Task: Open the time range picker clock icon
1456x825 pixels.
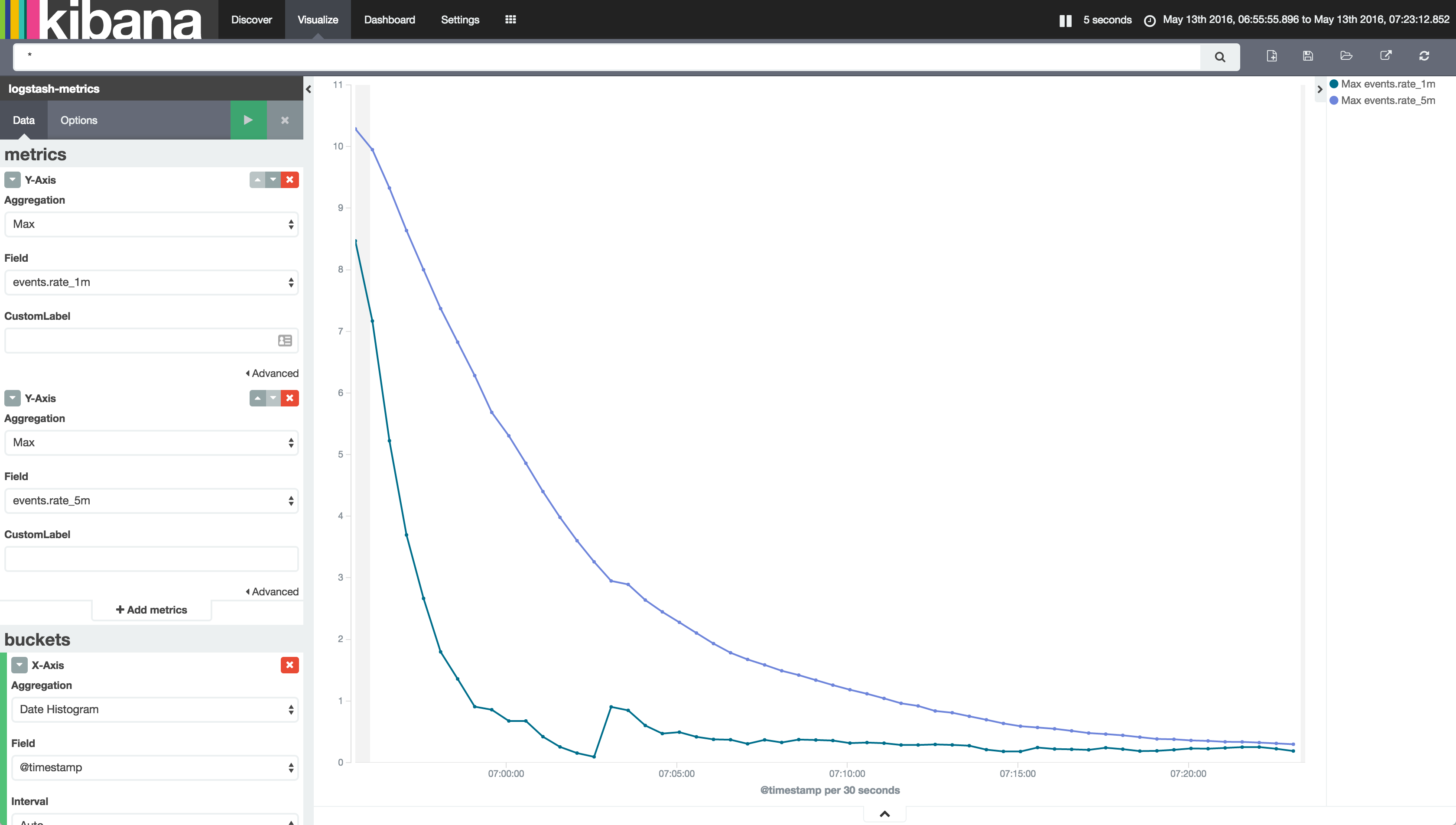Action: pos(1150,21)
